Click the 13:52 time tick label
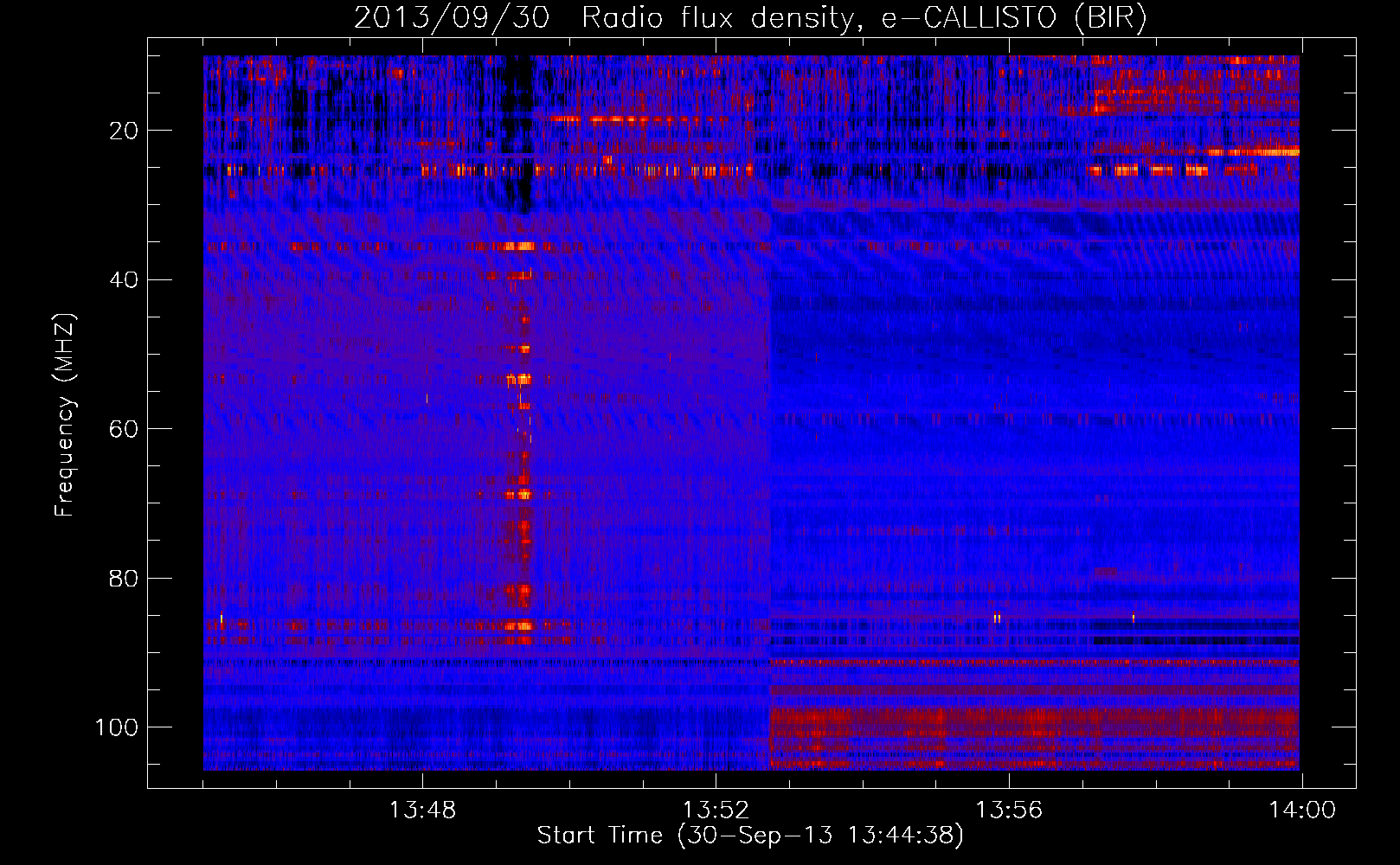The image size is (1400, 865). (x=716, y=811)
